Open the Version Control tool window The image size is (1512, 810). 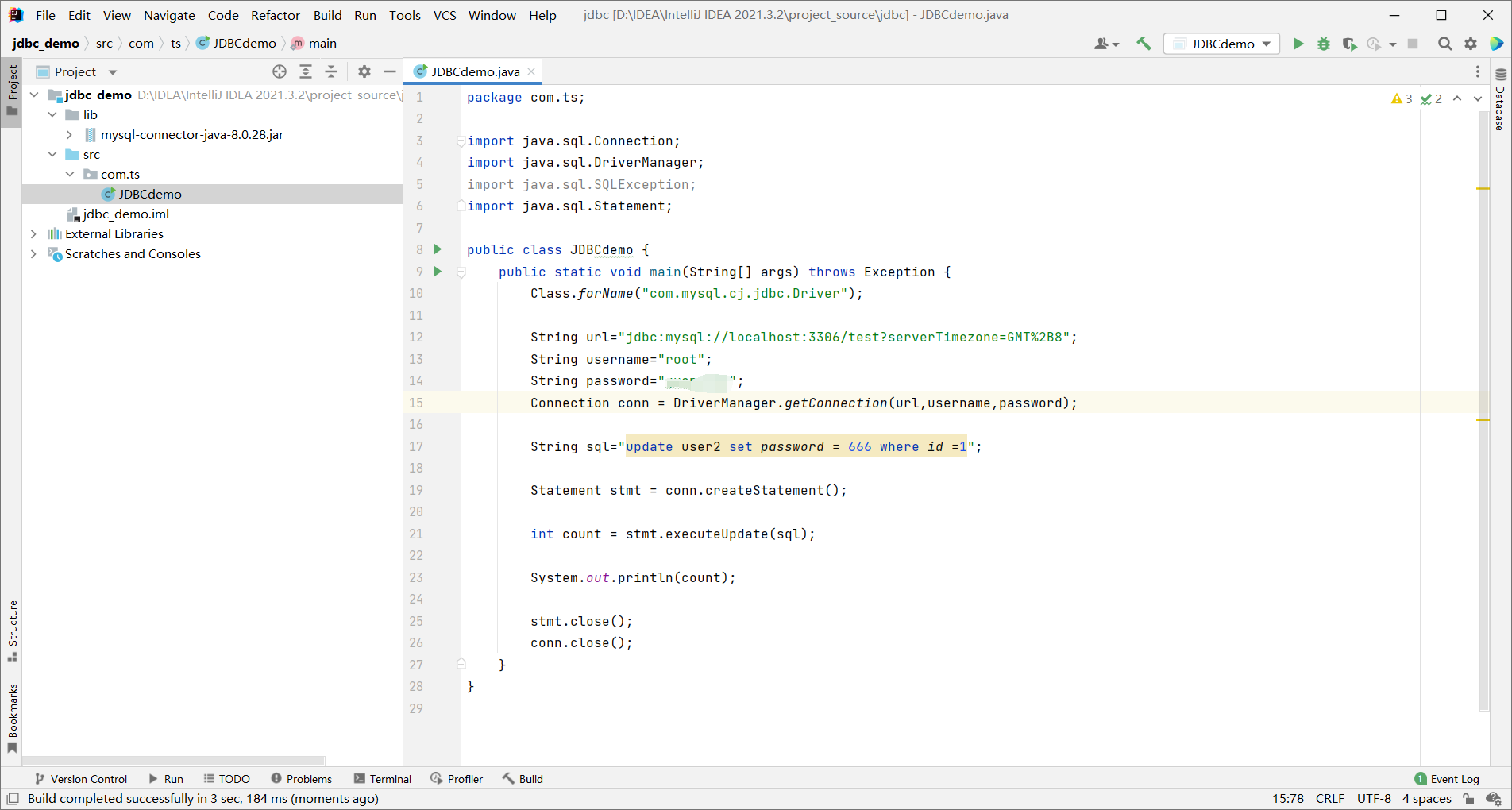pos(81,779)
